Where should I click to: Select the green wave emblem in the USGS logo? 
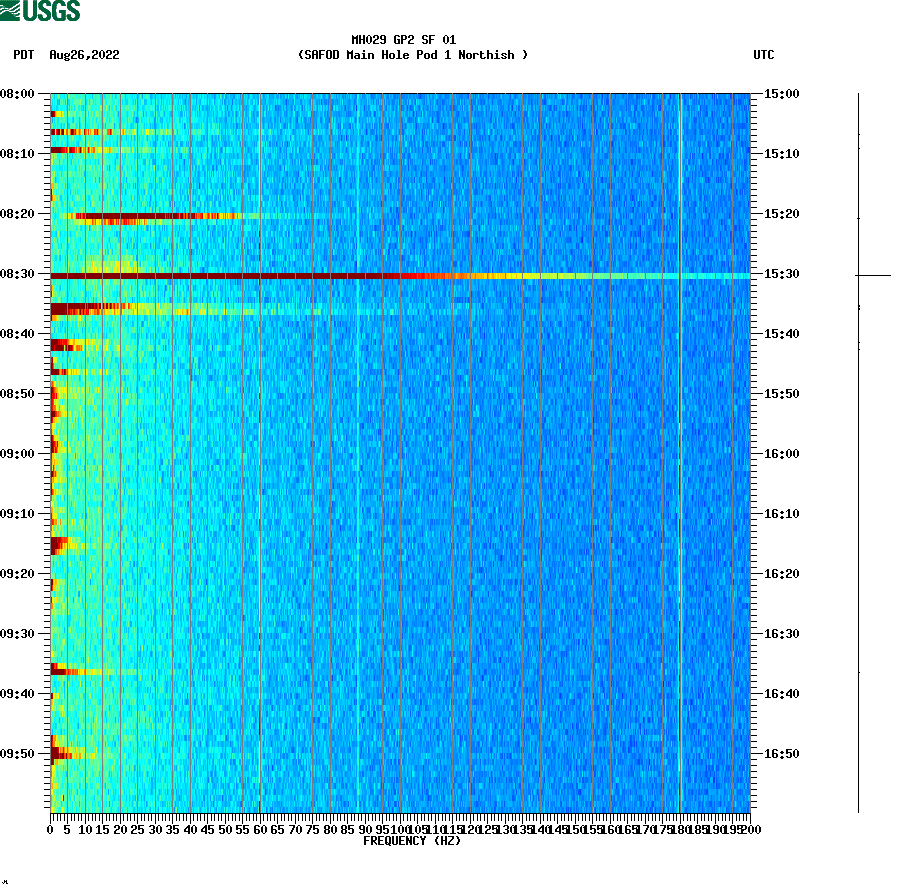click(x=11, y=10)
